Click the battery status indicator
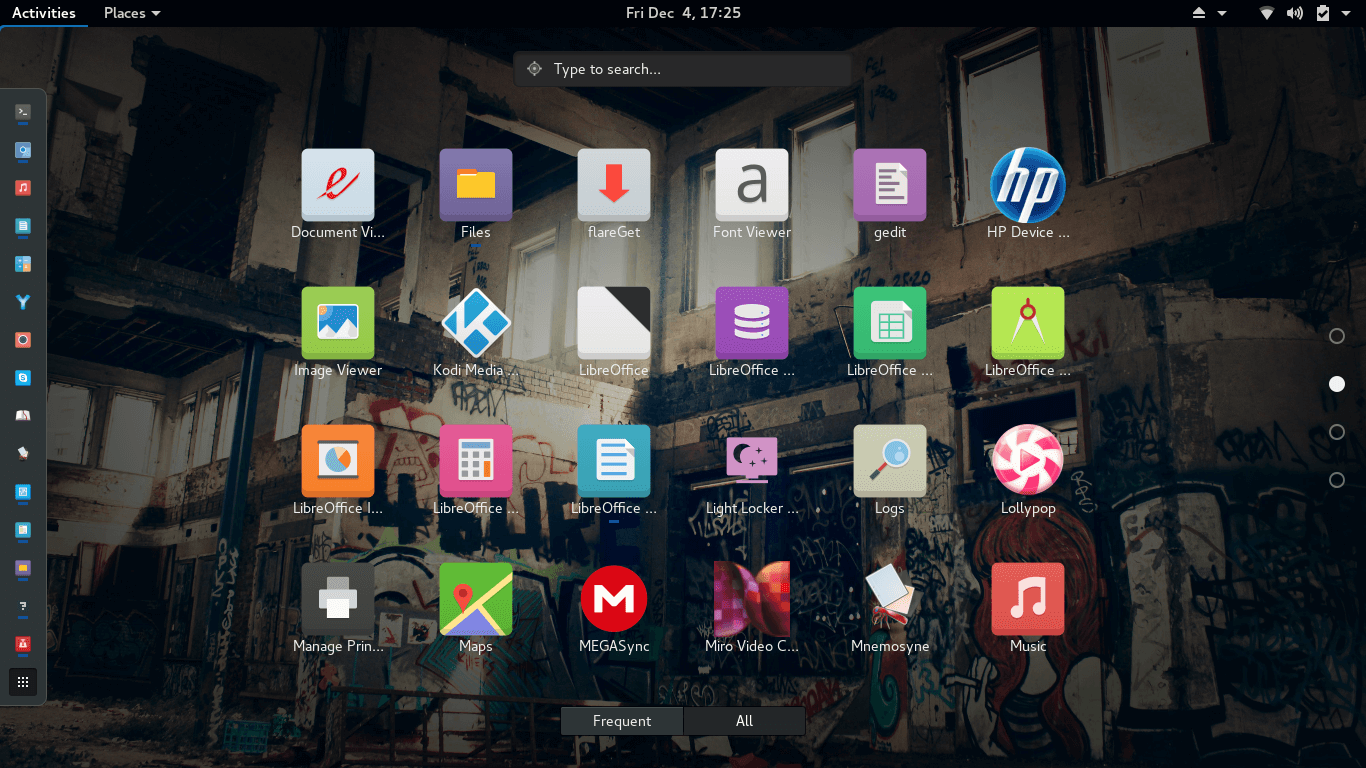The height and width of the screenshot is (768, 1366). pos(1323,13)
